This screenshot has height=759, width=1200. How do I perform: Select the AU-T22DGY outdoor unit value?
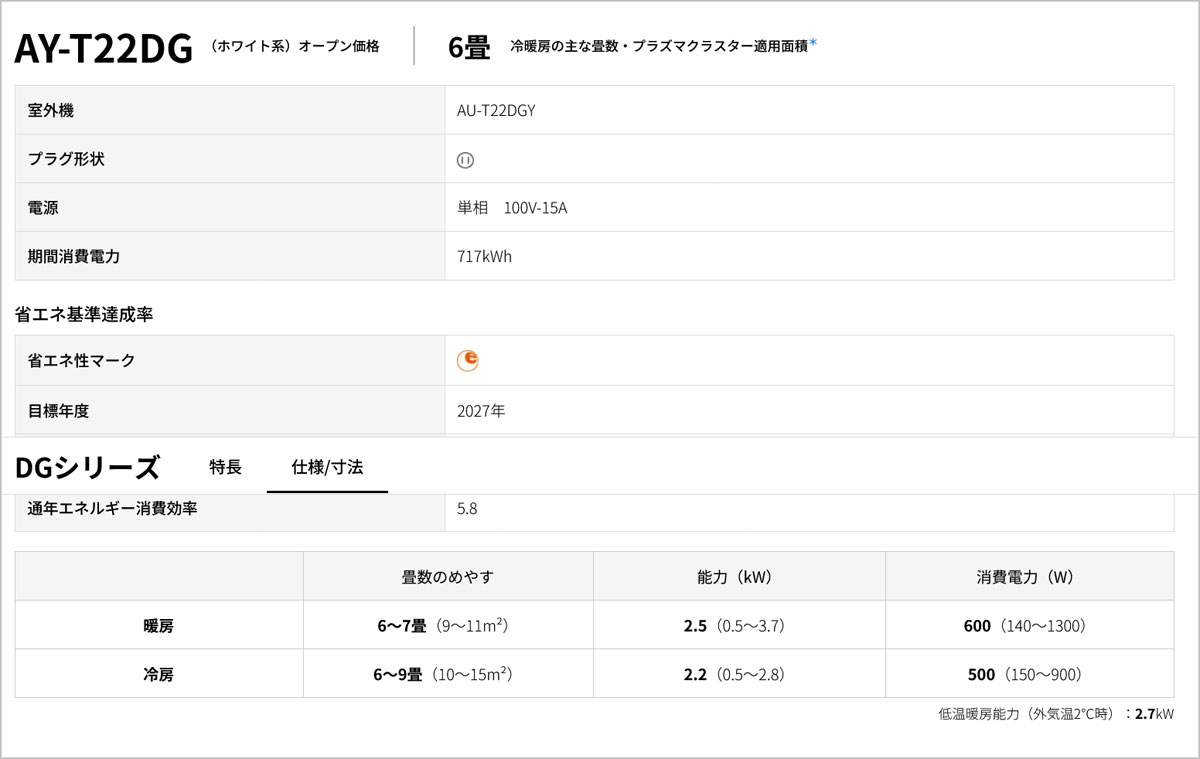496,111
